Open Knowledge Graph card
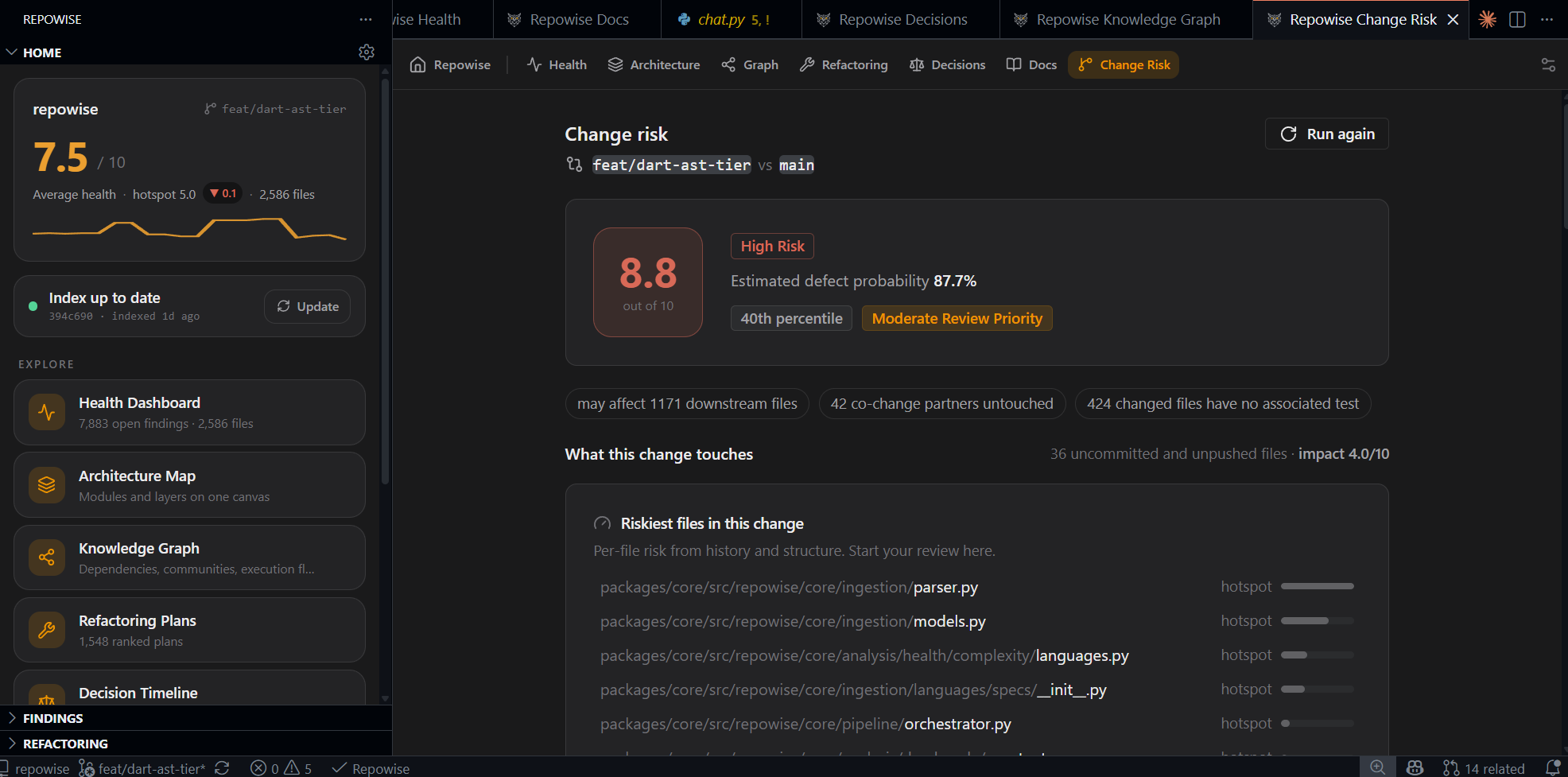The height and width of the screenshot is (777, 1568). click(x=189, y=557)
